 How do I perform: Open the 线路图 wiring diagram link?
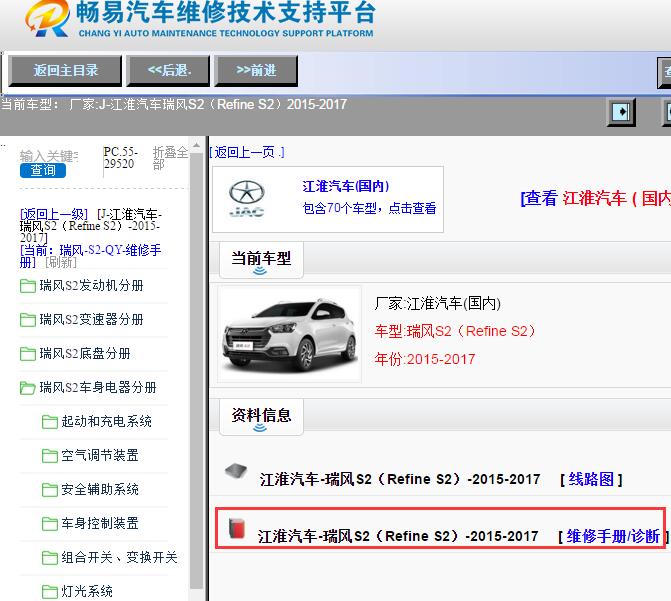tap(591, 479)
